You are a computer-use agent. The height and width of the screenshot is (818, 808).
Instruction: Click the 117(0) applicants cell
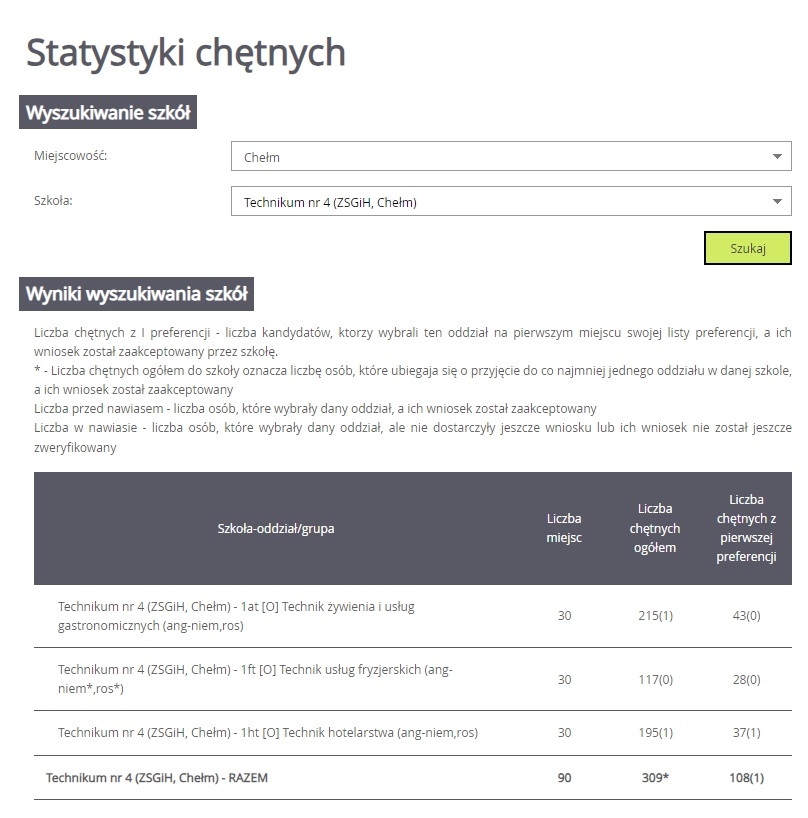pos(655,679)
